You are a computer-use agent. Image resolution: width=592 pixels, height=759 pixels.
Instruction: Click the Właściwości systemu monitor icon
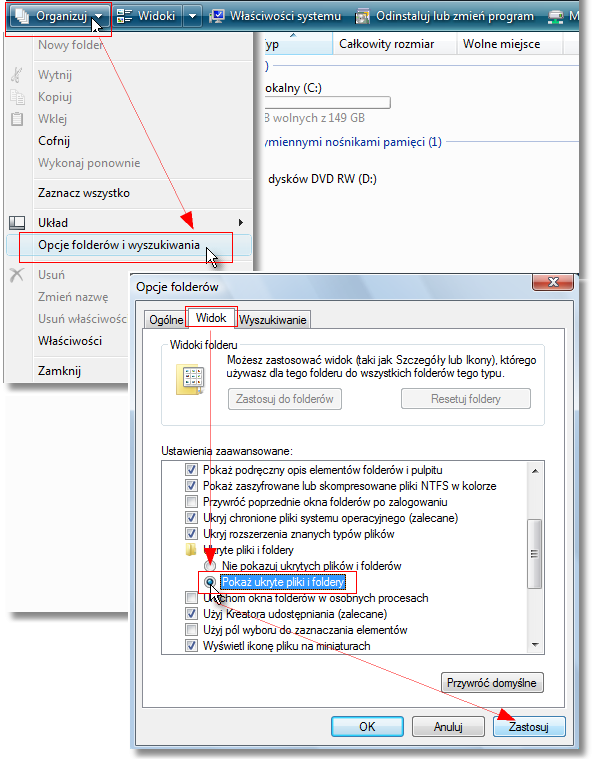[216, 16]
